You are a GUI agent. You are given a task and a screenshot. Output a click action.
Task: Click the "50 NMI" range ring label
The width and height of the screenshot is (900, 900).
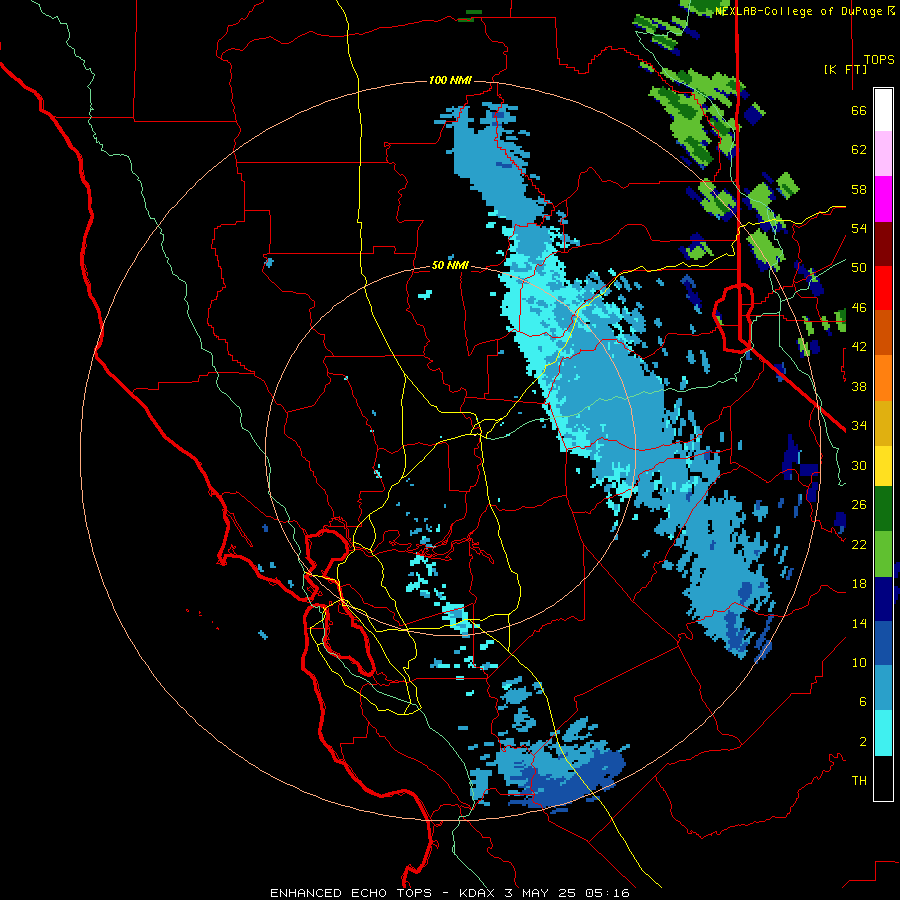click(x=450, y=265)
